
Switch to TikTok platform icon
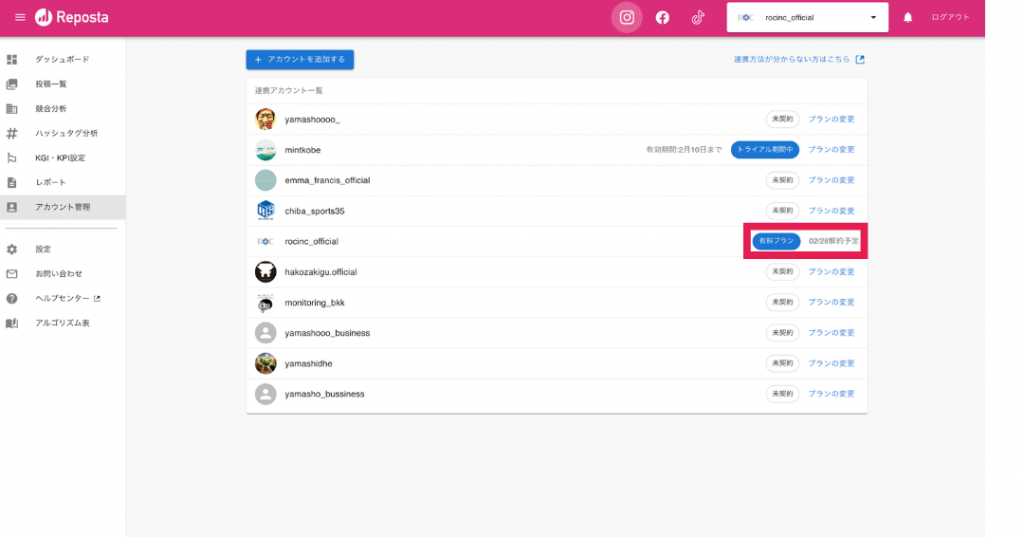(698, 18)
